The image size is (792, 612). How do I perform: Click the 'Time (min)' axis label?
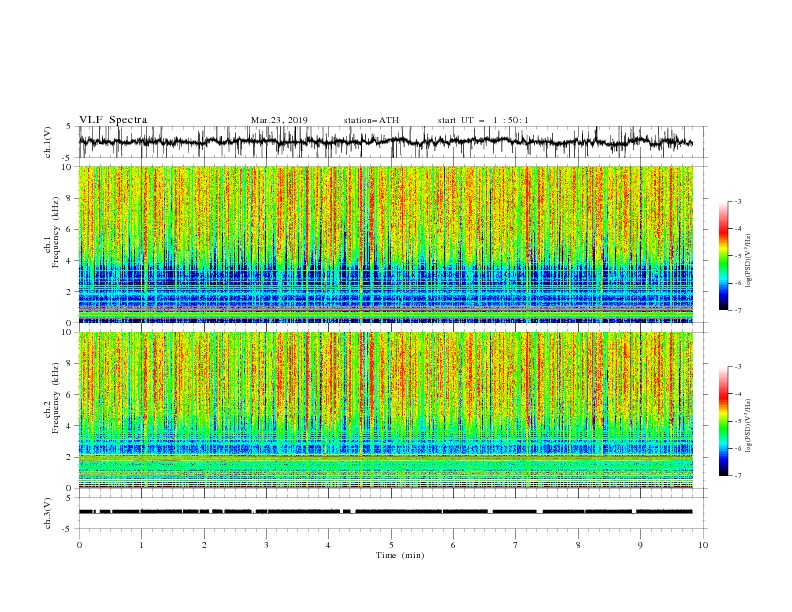click(400, 555)
